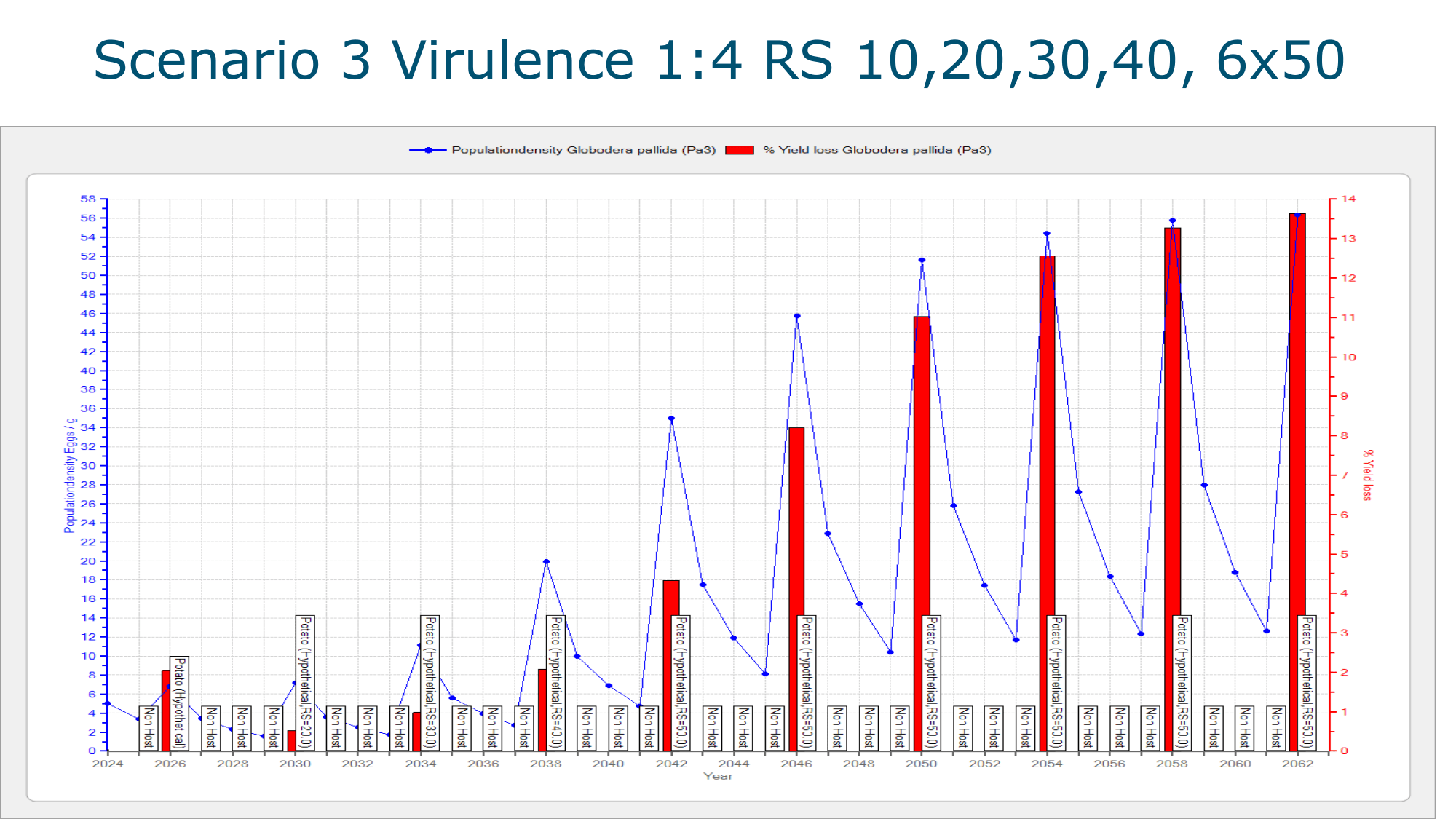The width and height of the screenshot is (1456, 819).
Task: Click the Populationdensity Eggs / g axis title
Action: coord(70,475)
